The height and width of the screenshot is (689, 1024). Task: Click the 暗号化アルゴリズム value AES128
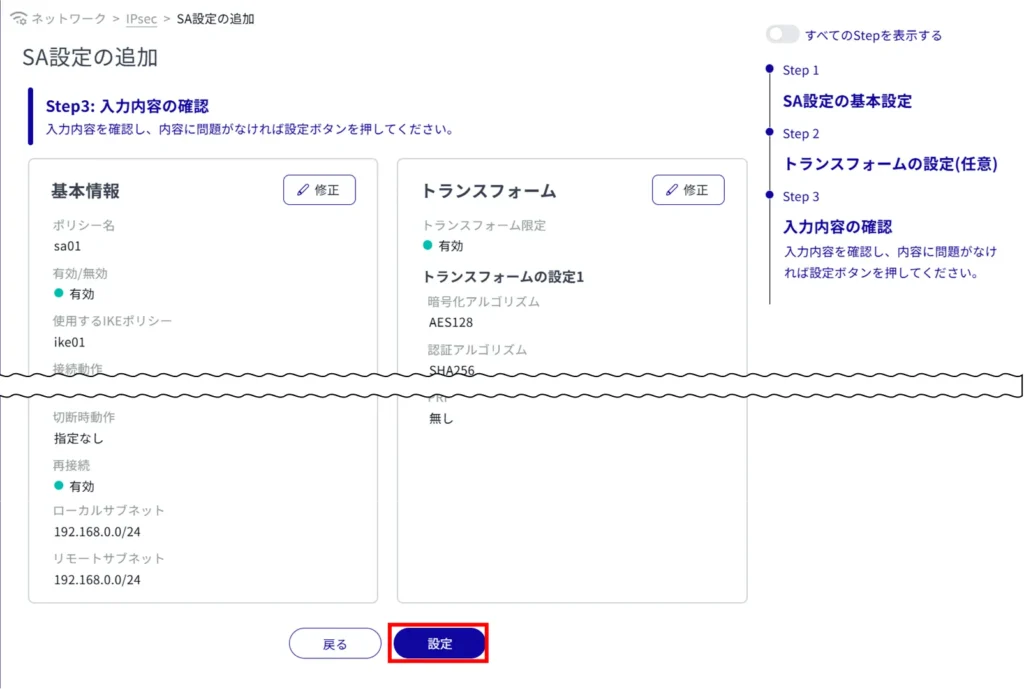pos(451,322)
